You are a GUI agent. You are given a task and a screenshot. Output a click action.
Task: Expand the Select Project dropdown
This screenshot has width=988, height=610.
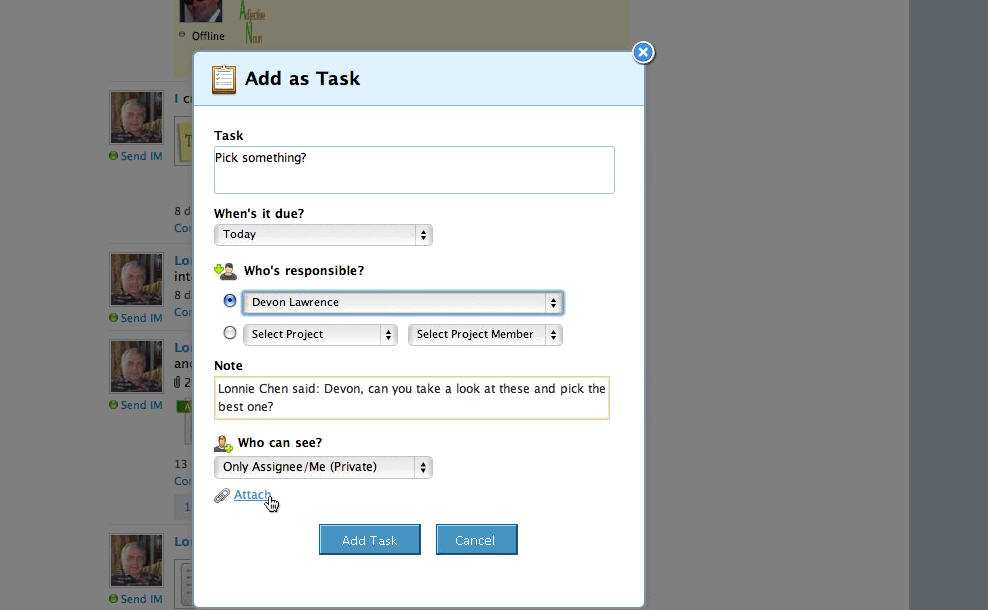[x=320, y=335]
